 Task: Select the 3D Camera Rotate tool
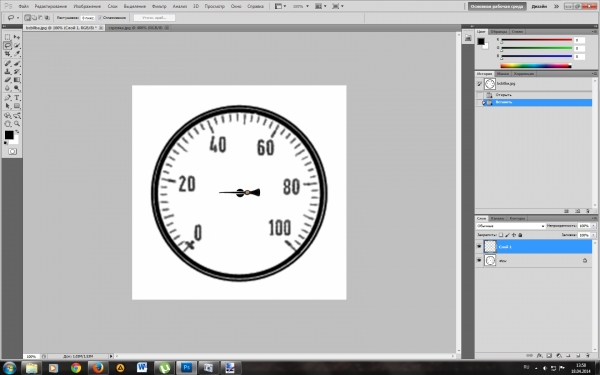tap(17, 116)
